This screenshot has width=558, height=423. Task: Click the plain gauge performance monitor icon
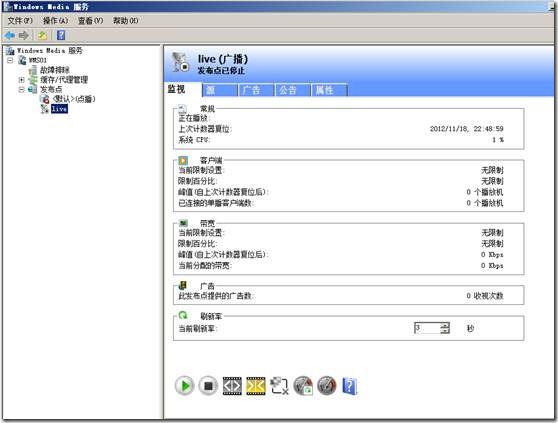[327, 386]
